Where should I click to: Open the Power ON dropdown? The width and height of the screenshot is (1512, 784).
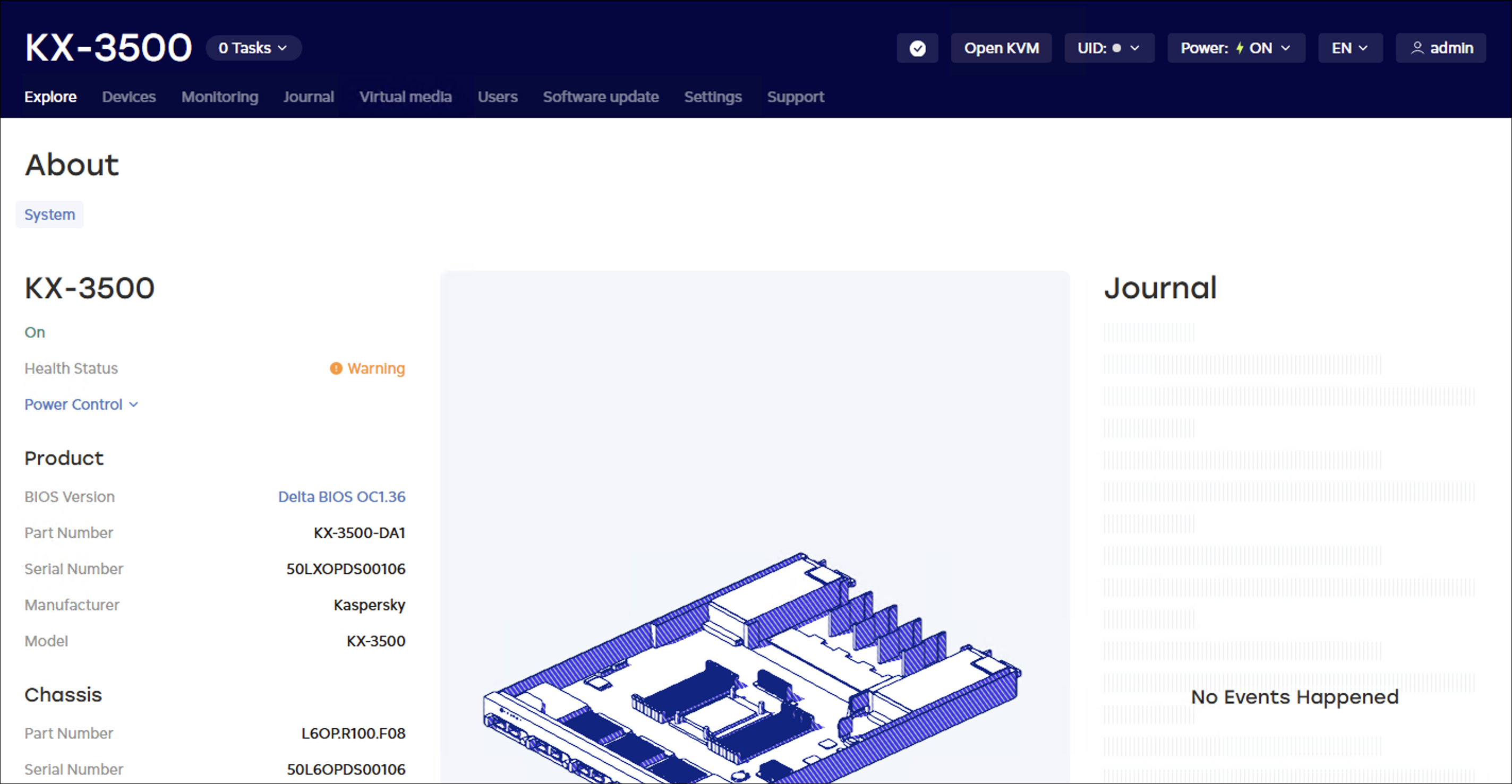coord(1236,48)
